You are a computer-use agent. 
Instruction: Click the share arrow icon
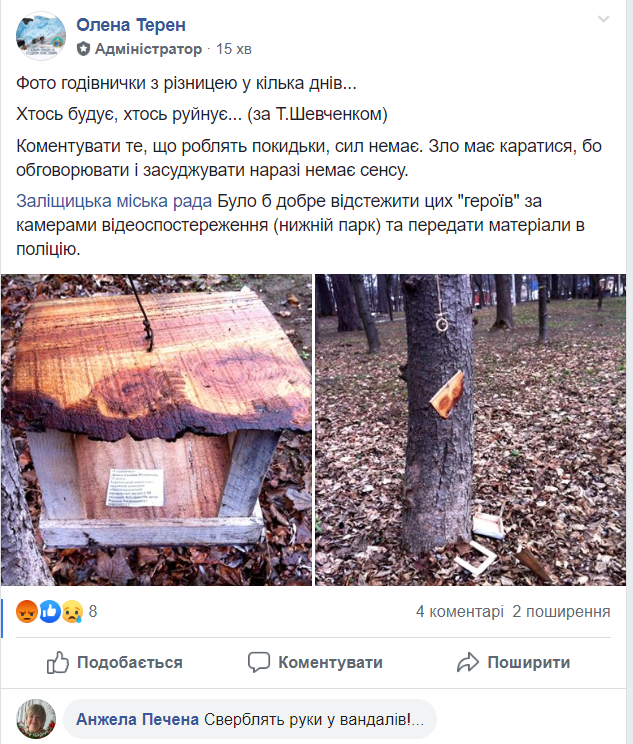[468, 662]
